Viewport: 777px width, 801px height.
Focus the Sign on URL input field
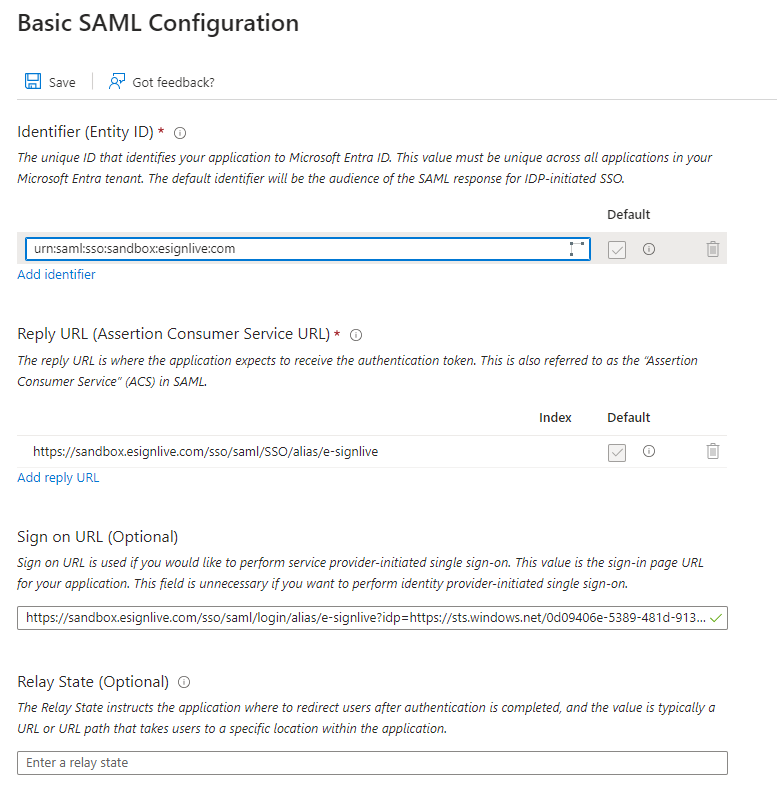pos(372,618)
